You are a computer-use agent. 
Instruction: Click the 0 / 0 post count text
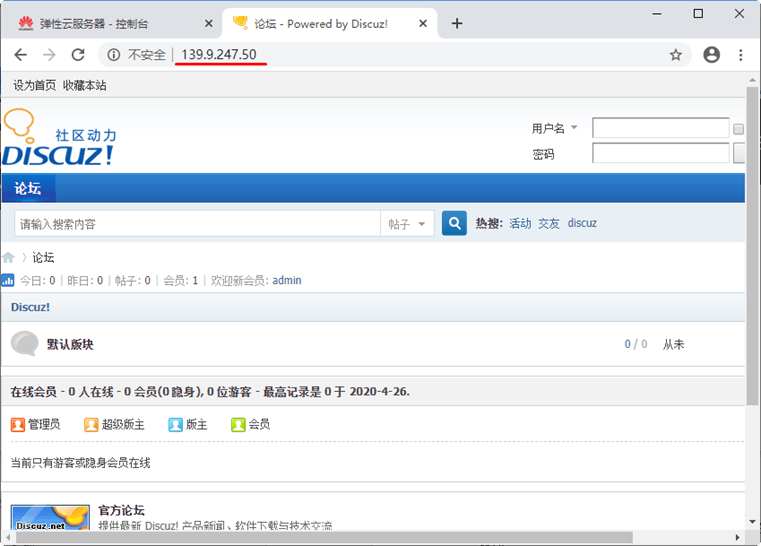636,344
